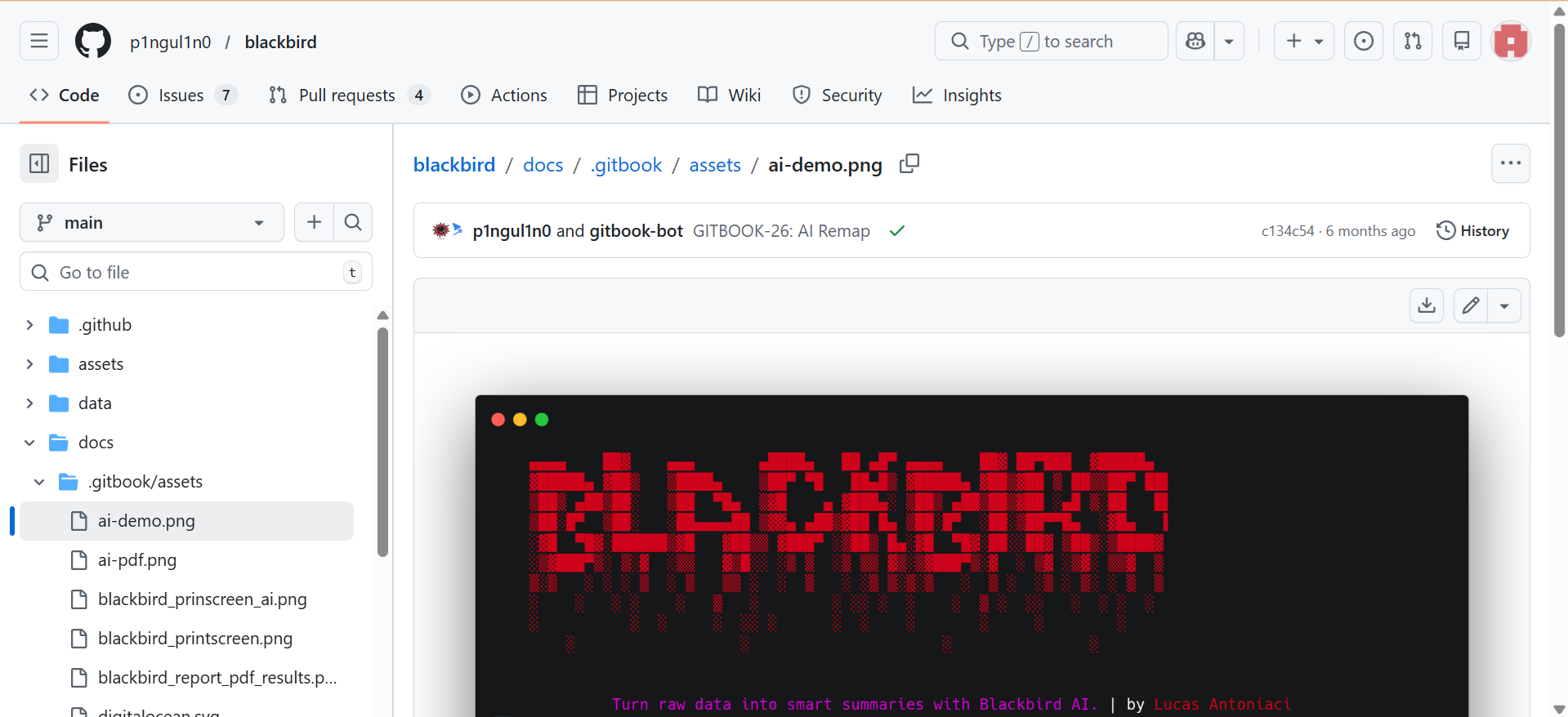1568x717 pixels.
Task: Switch to the Wiki tab
Action: [x=730, y=96]
